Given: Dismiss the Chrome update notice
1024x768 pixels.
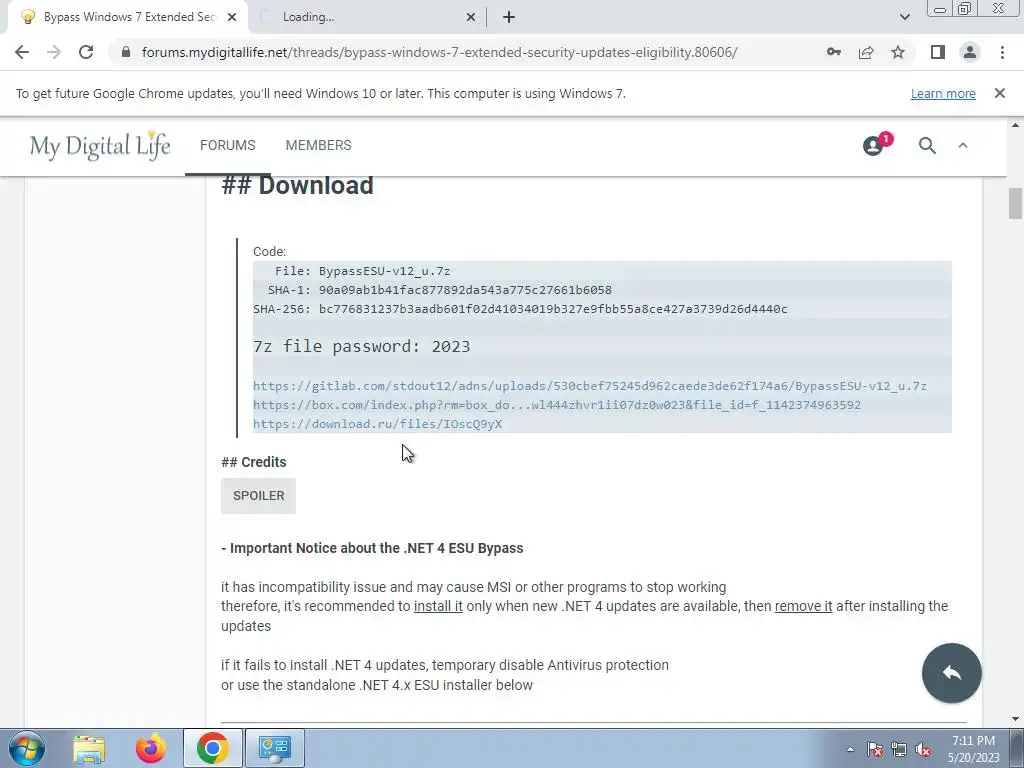Looking at the screenshot, I should 999,93.
